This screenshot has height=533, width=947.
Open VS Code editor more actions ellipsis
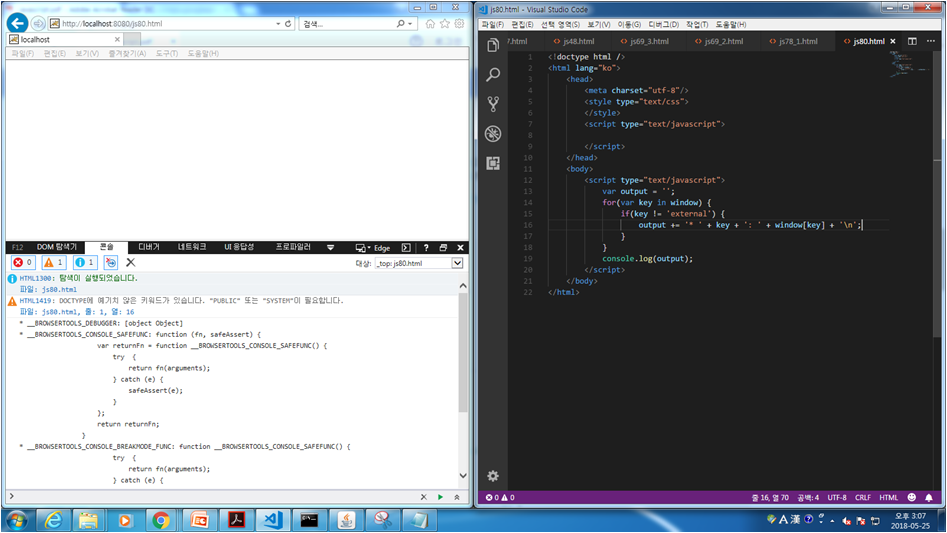(931, 41)
